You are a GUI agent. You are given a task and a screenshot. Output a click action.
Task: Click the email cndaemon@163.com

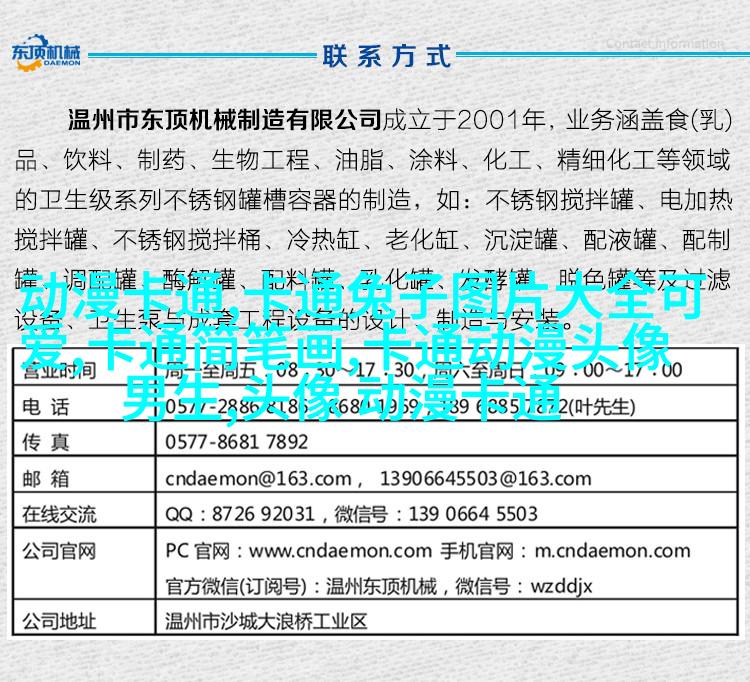pos(258,479)
